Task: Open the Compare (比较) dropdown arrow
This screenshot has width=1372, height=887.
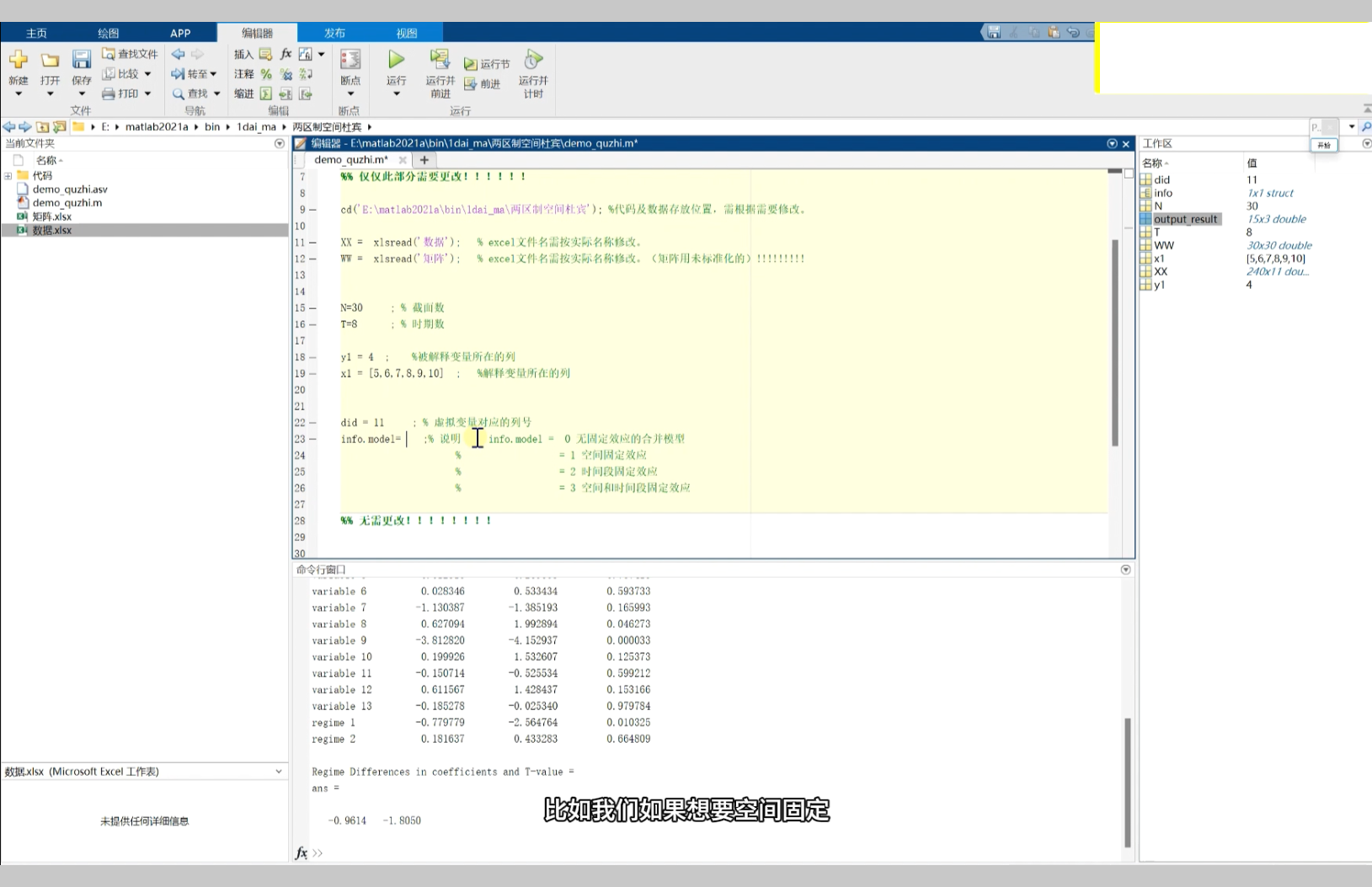Action: point(147,74)
